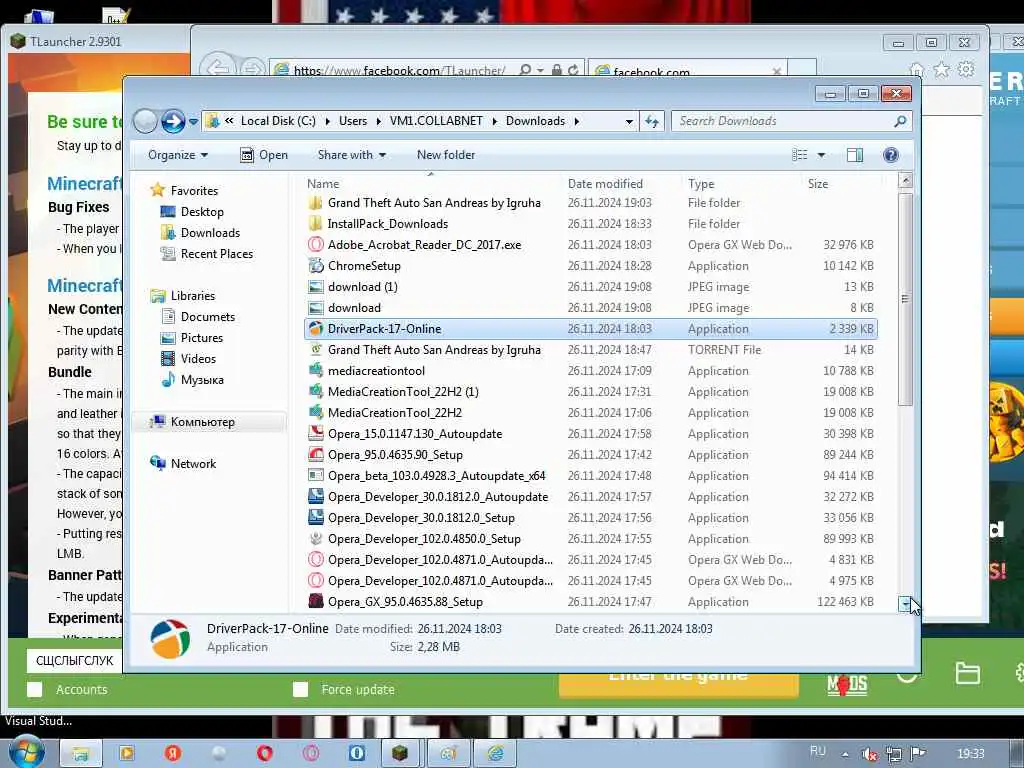Viewport: 1024px width, 768px height.
Task: Select DriverPack-17-Online application icon
Action: click(315, 328)
